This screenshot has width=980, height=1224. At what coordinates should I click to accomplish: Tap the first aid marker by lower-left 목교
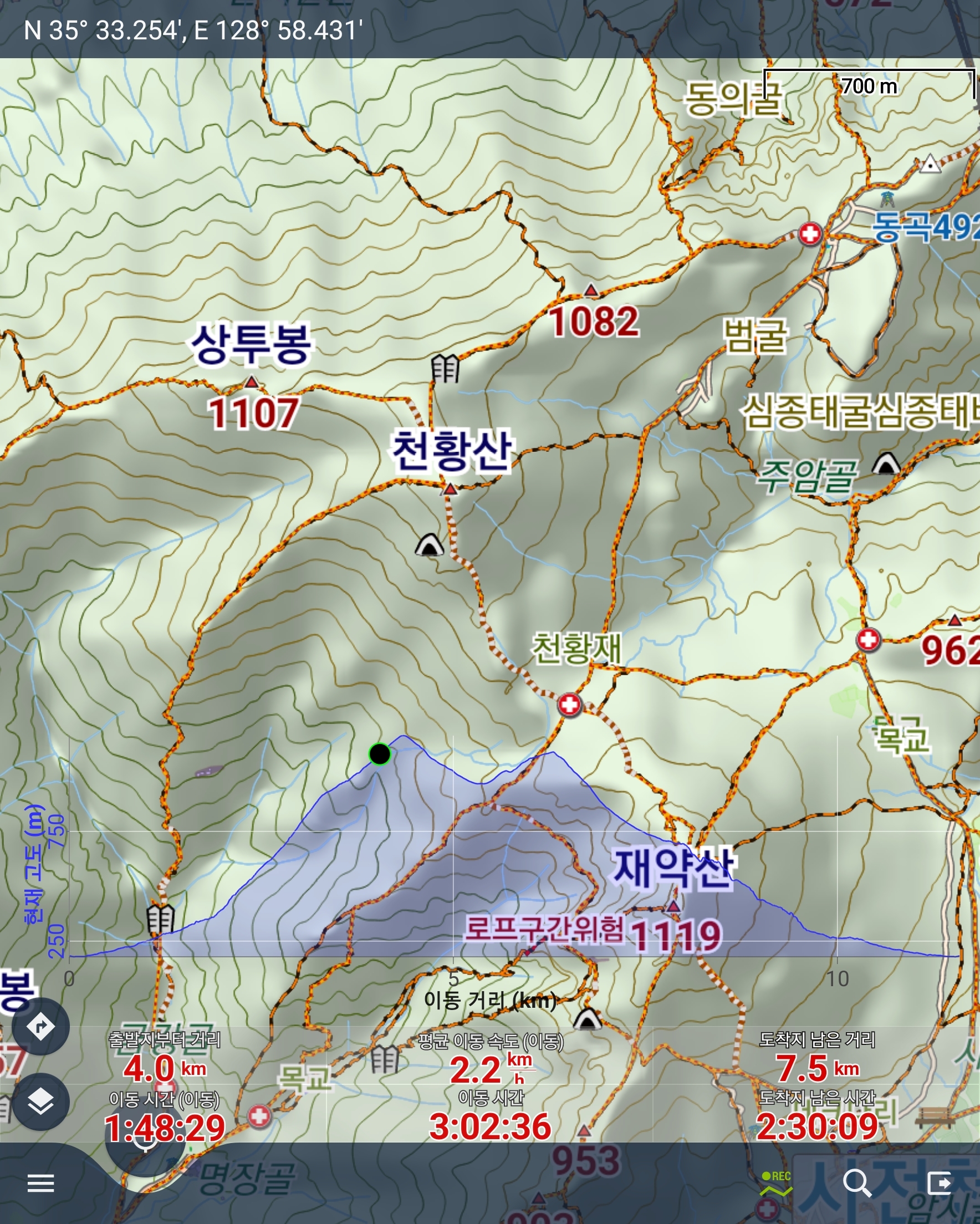259,1115
